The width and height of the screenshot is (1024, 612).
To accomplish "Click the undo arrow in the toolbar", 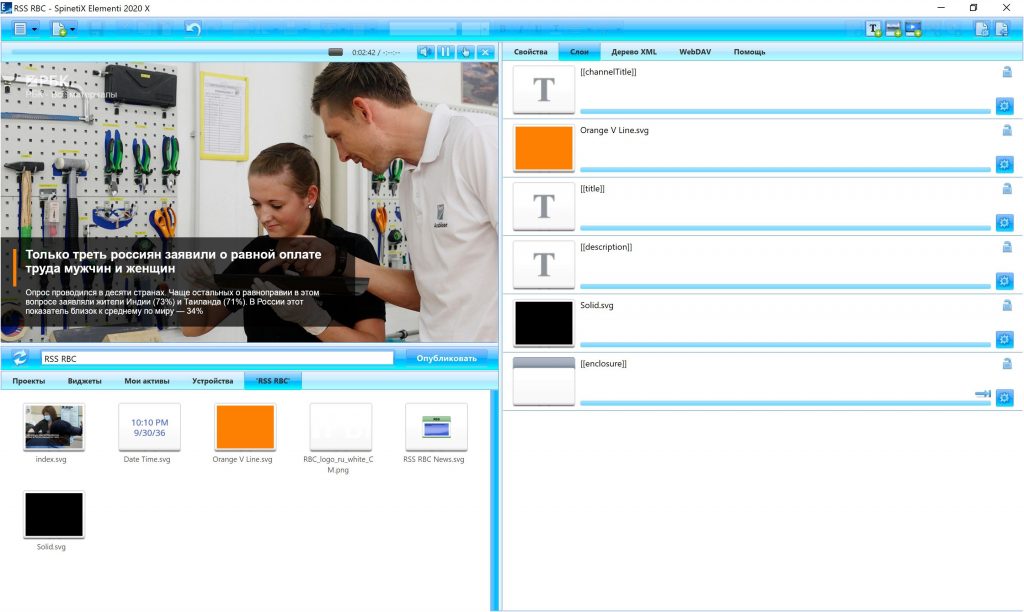I will (x=193, y=29).
